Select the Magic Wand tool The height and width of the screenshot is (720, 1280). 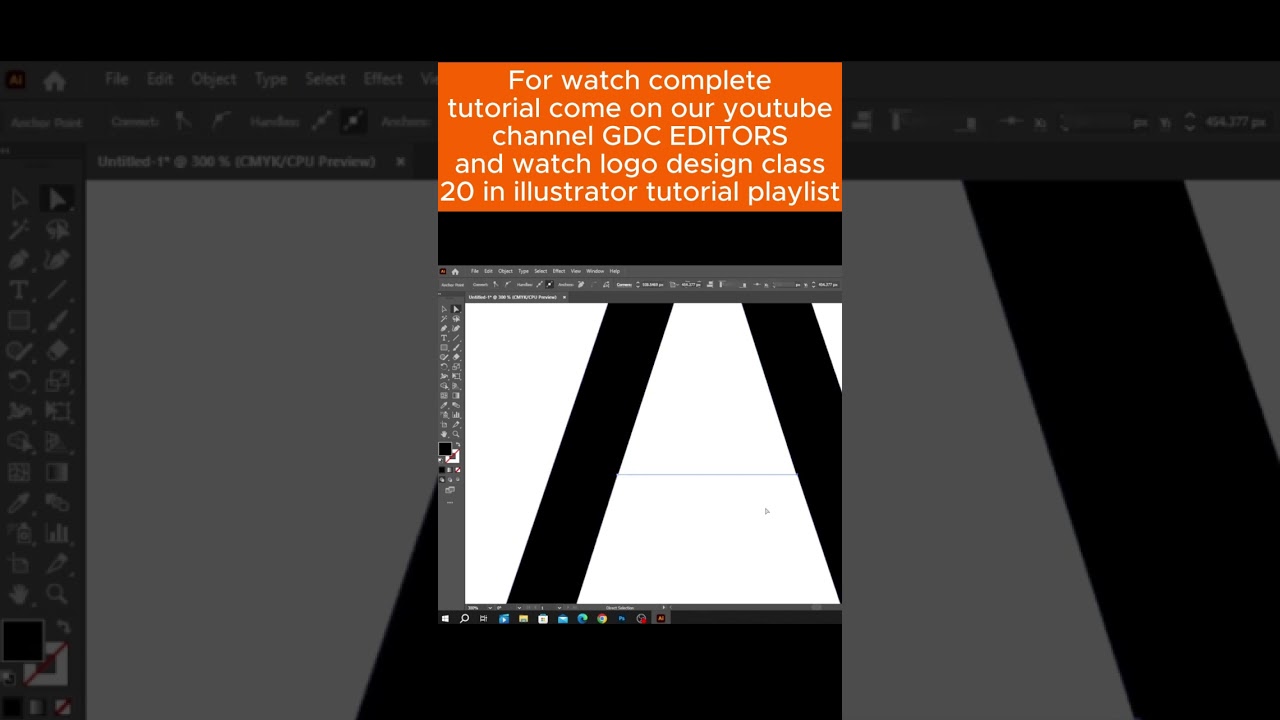point(444,319)
